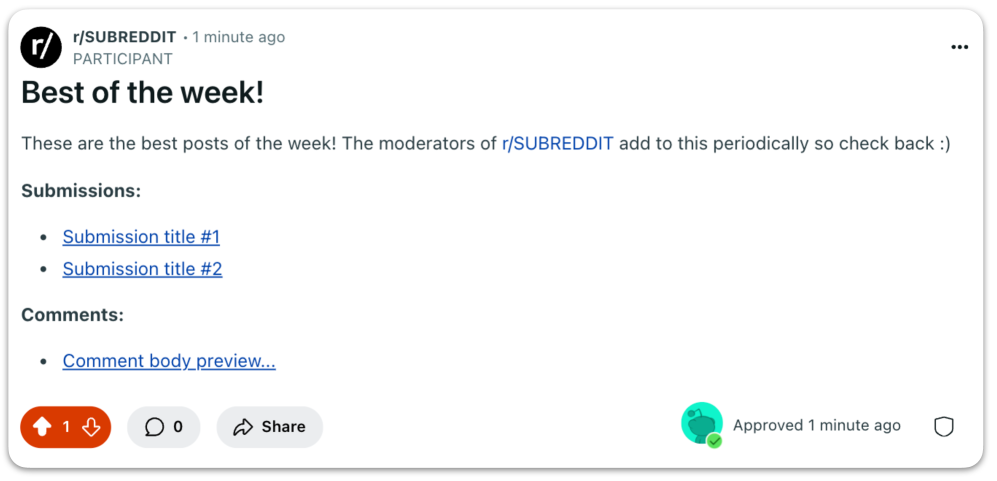Viewport: 997px width, 481px height.
Task: Open mod actions with the shield icon
Action: click(x=943, y=427)
